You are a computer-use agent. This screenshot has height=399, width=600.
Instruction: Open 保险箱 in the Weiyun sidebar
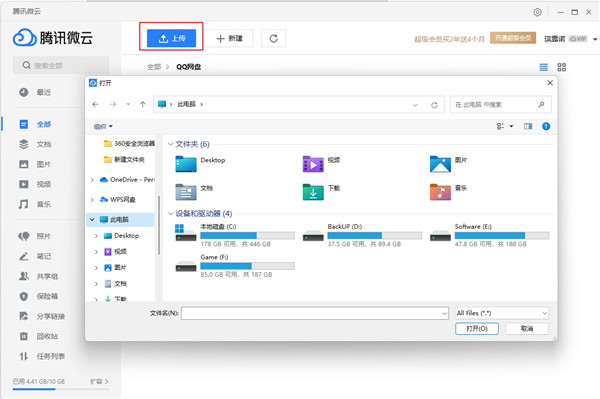coord(38,296)
